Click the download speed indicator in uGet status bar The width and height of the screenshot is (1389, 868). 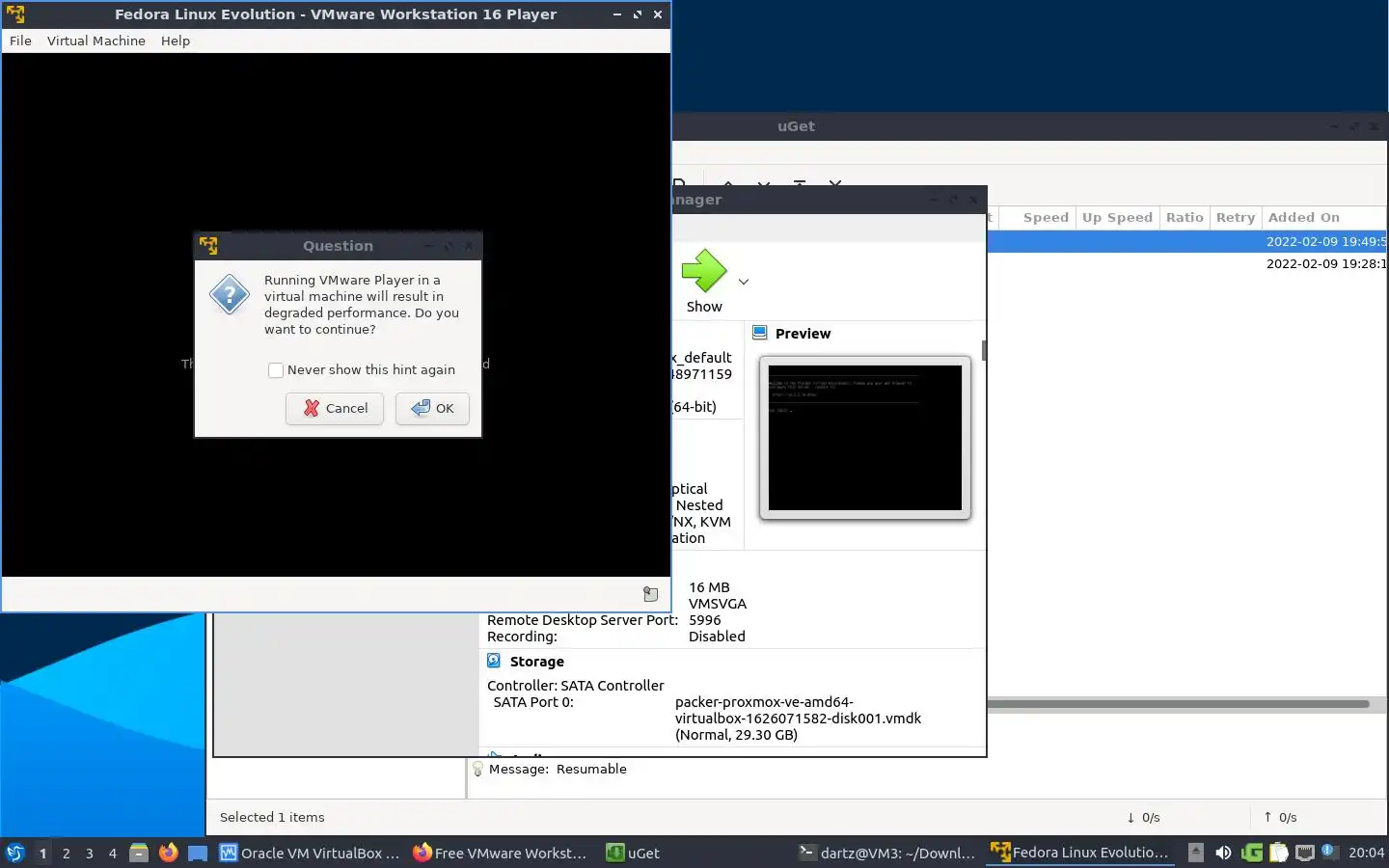[x=1143, y=817]
